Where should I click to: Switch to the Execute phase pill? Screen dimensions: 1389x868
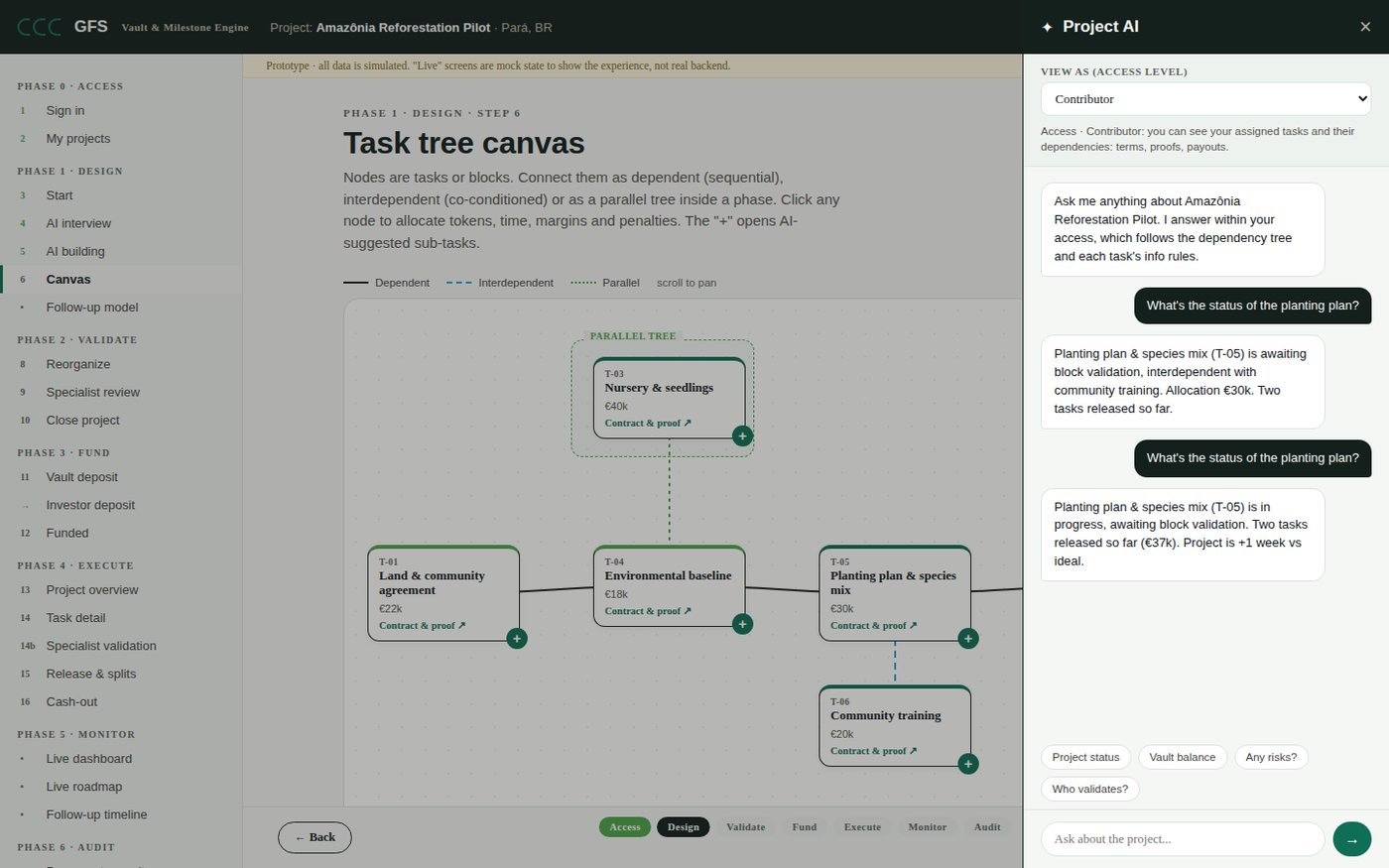[x=862, y=827]
